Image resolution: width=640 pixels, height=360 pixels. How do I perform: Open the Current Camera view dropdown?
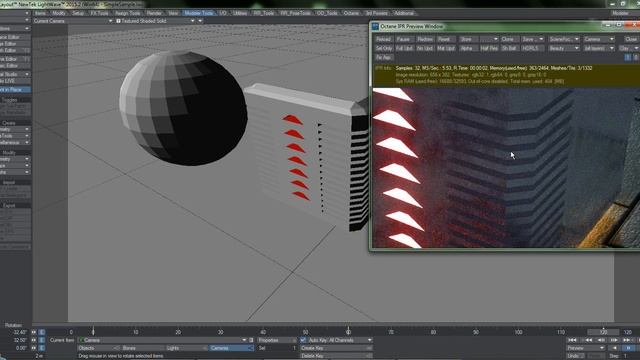[x=73, y=21]
